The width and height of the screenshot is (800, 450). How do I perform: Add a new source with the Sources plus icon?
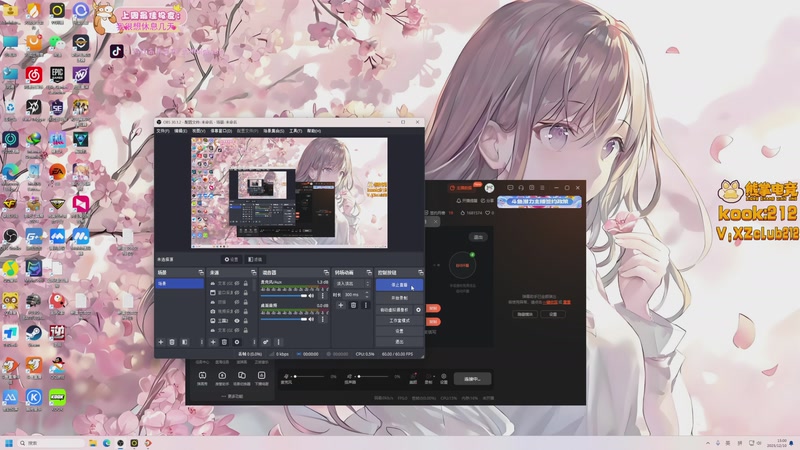pyautogui.click(x=213, y=342)
